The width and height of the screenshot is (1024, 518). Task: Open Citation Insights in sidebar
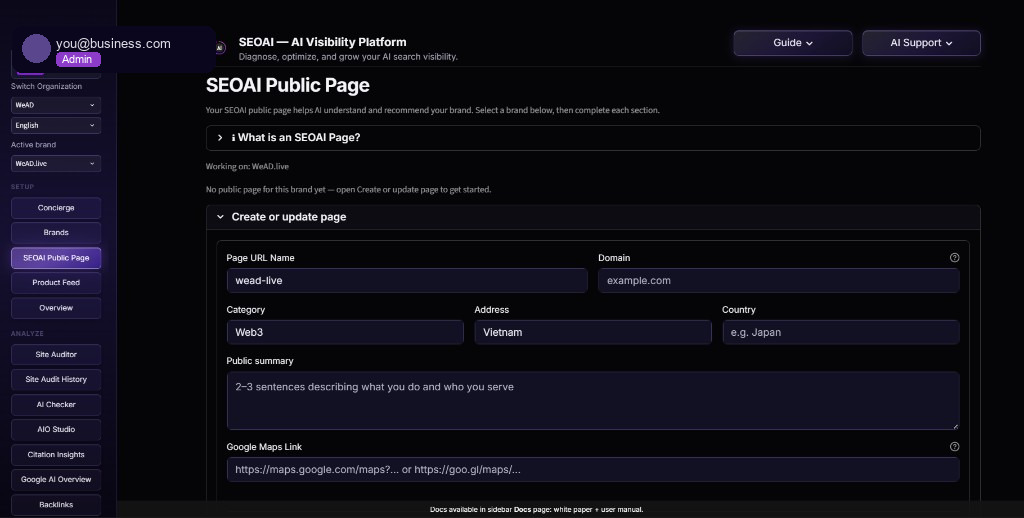pyautogui.click(x=56, y=455)
